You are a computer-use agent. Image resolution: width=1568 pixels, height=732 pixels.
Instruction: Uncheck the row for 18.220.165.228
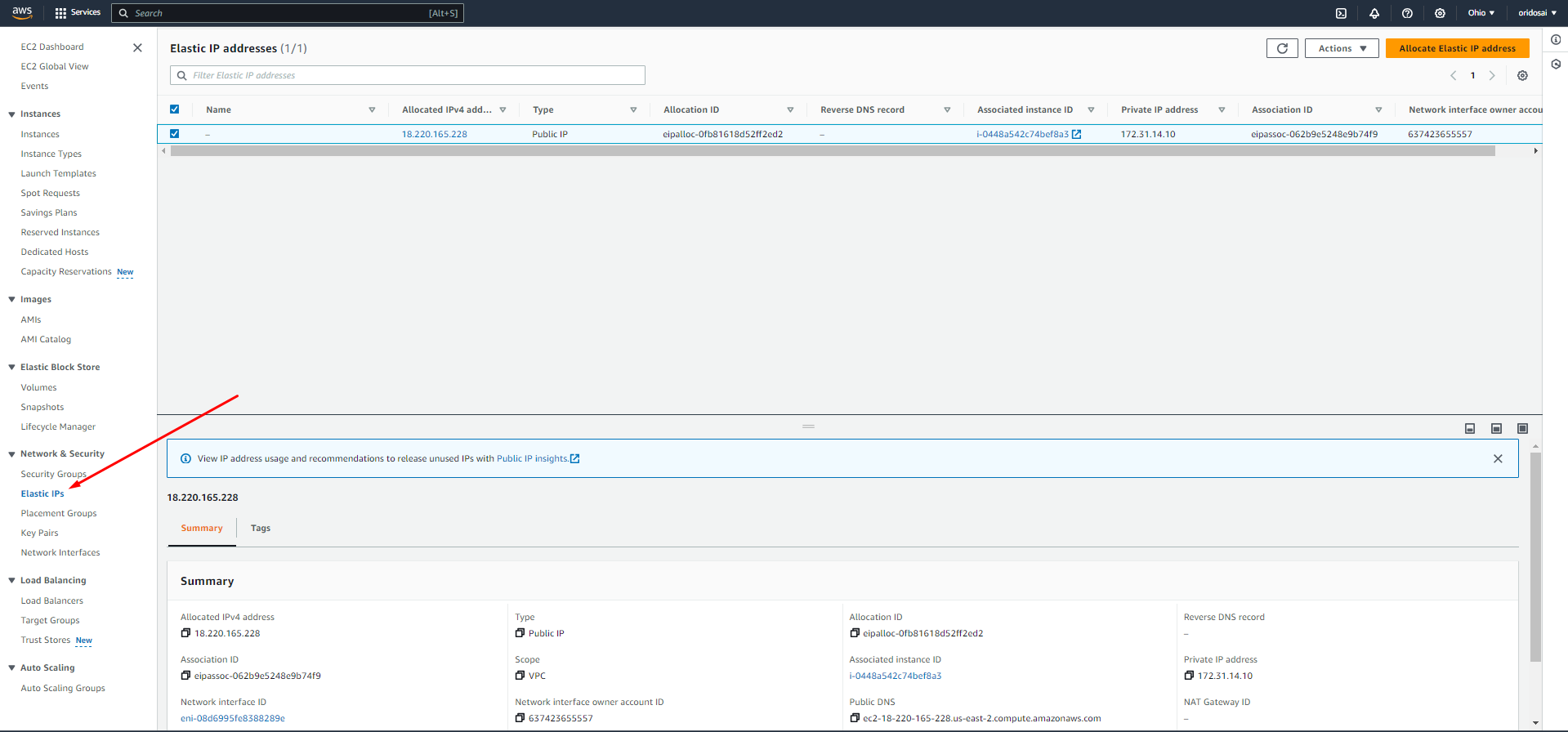(174, 134)
